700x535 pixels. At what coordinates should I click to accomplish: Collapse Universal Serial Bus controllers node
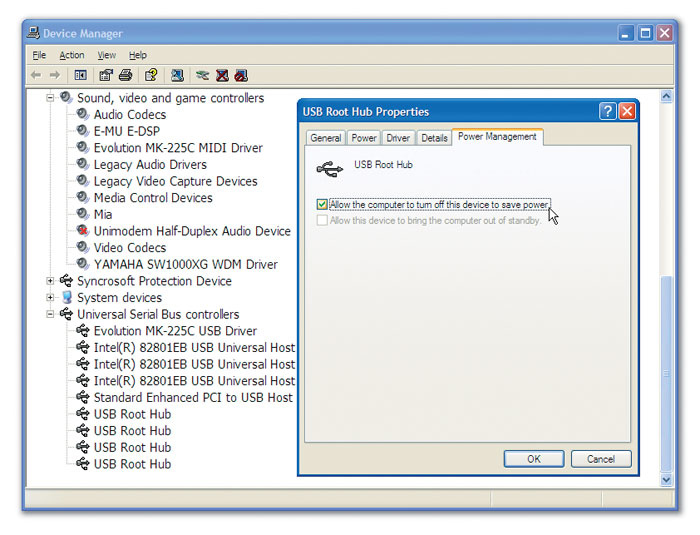(51, 314)
